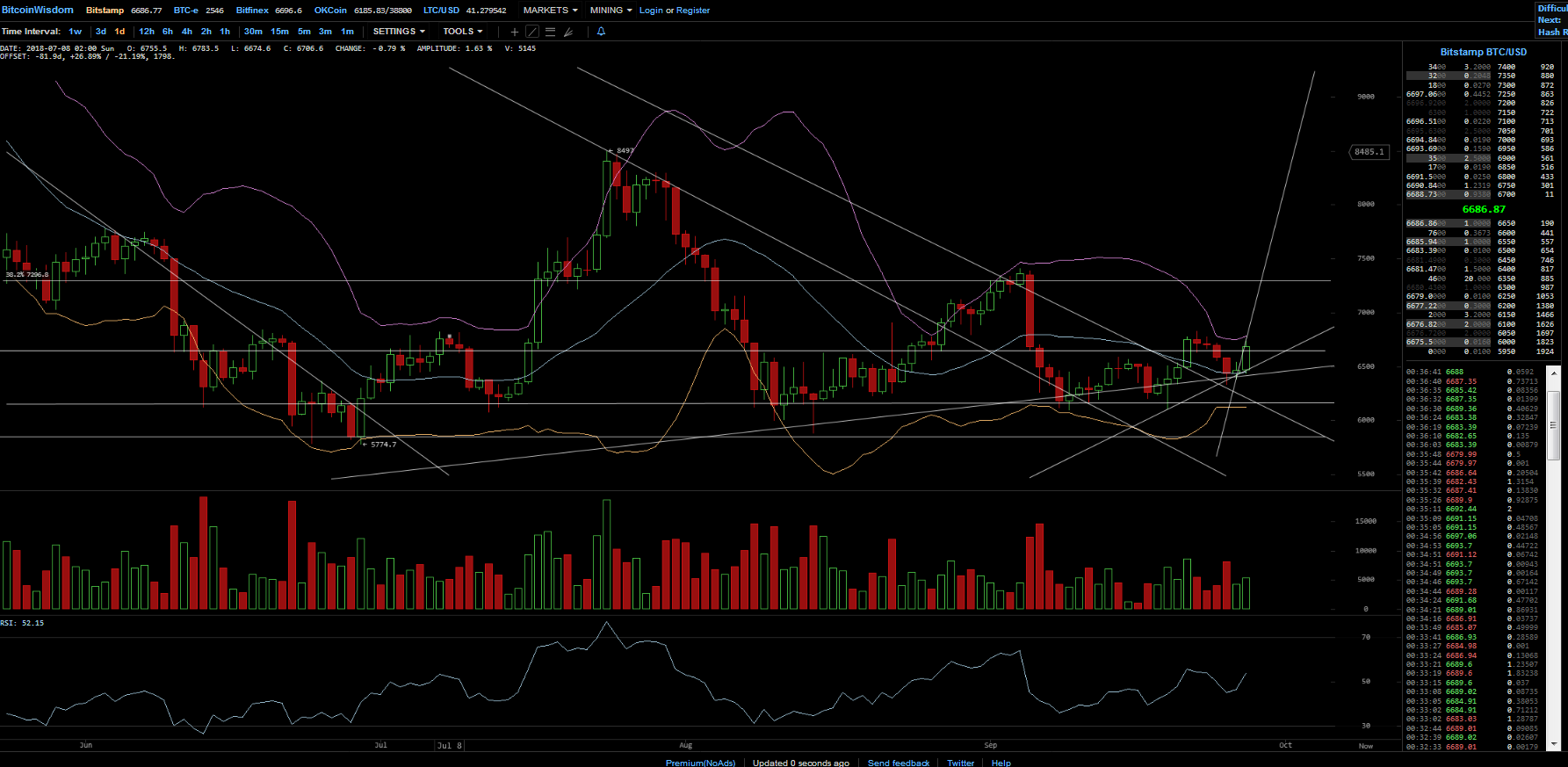
Task: Click the 'Jul 8' date marker
Action: (x=449, y=745)
